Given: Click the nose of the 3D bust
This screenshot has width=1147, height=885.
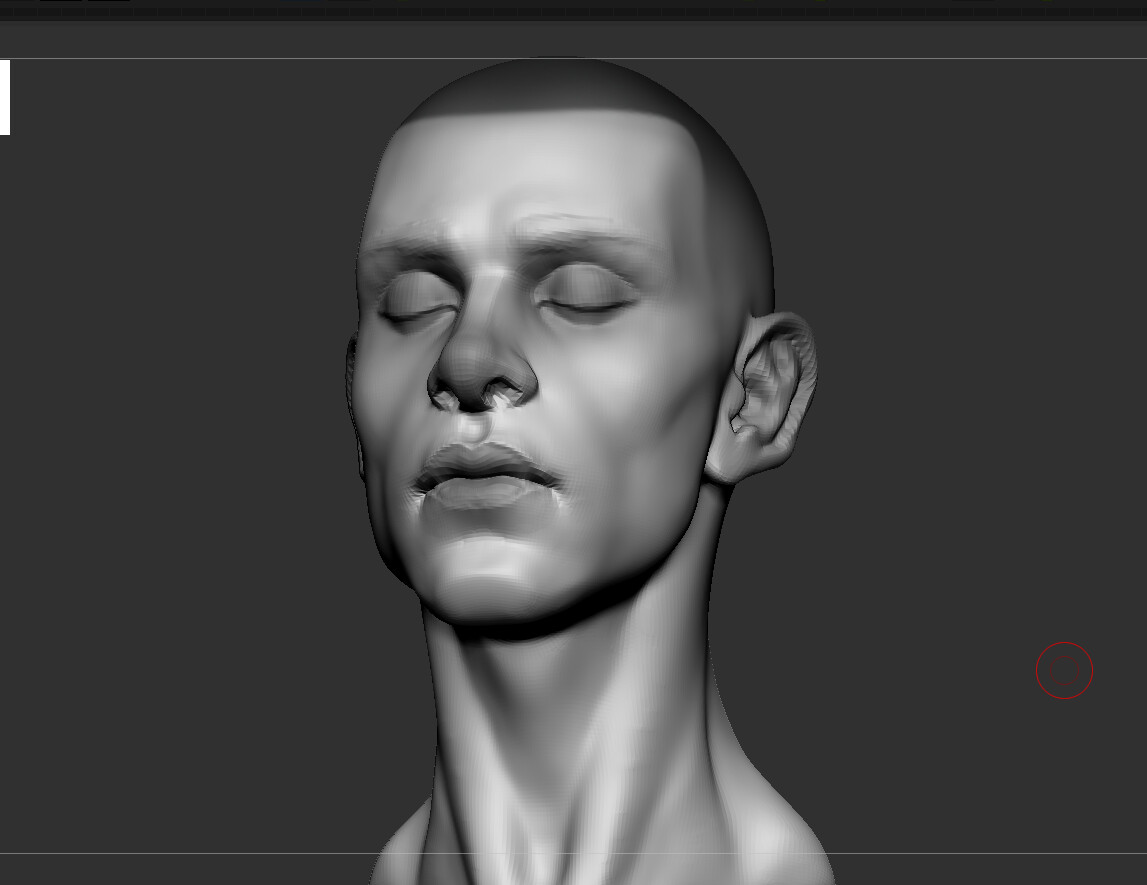Looking at the screenshot, I should 480,370.
